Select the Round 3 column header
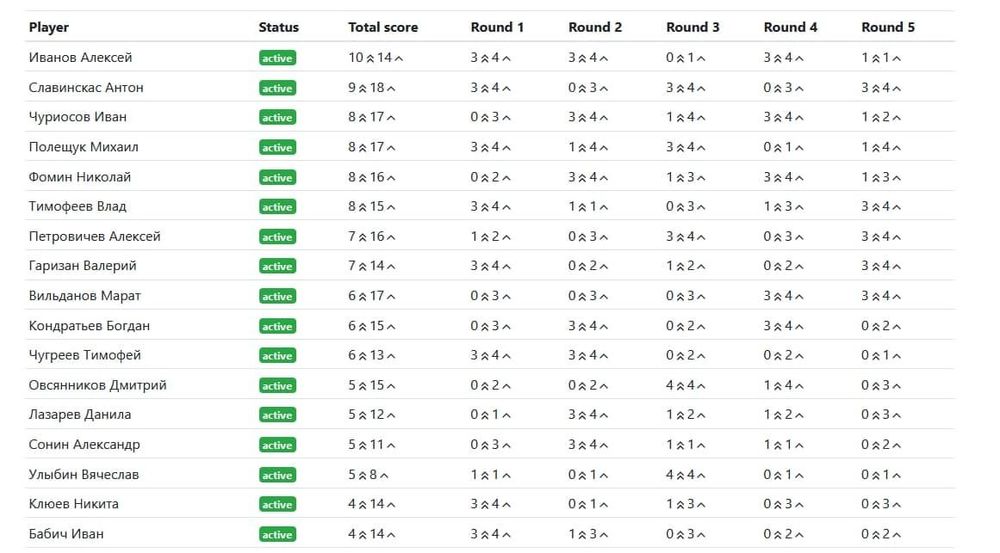This screenshot has height=553, width=1000. (693, 27)
